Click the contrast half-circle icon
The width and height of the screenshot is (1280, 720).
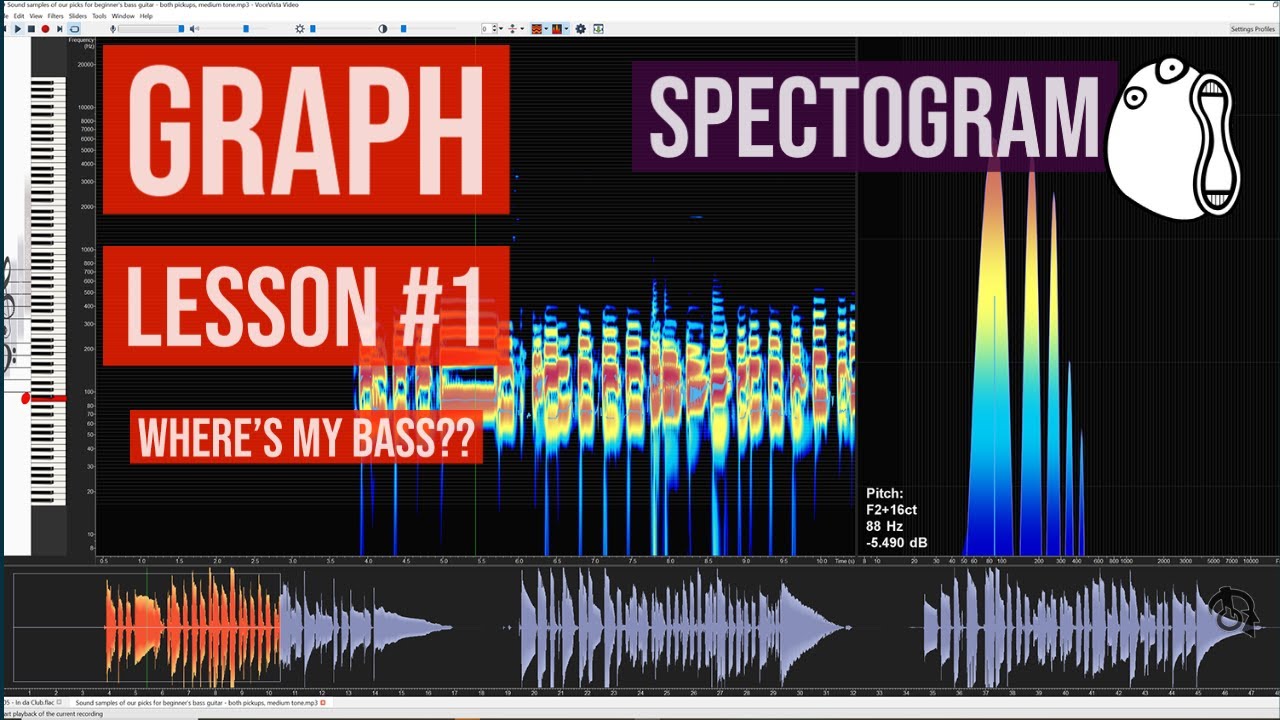pyautogui.click(x=382, y=29)
